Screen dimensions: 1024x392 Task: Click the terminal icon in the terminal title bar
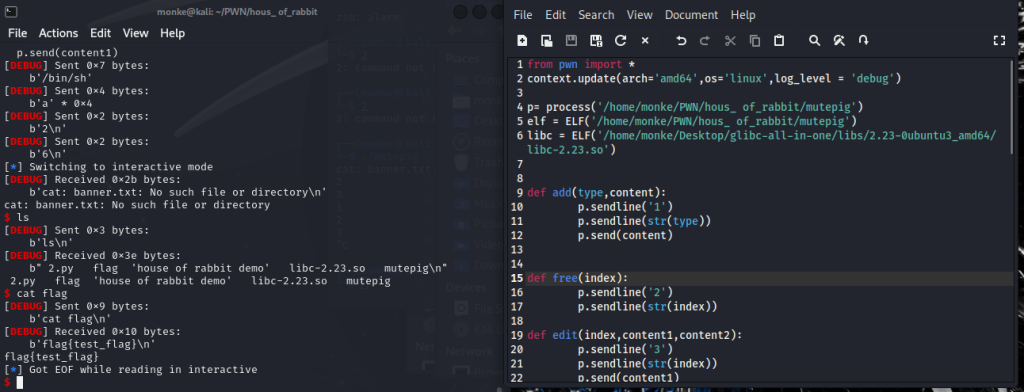tap(11, 11)
